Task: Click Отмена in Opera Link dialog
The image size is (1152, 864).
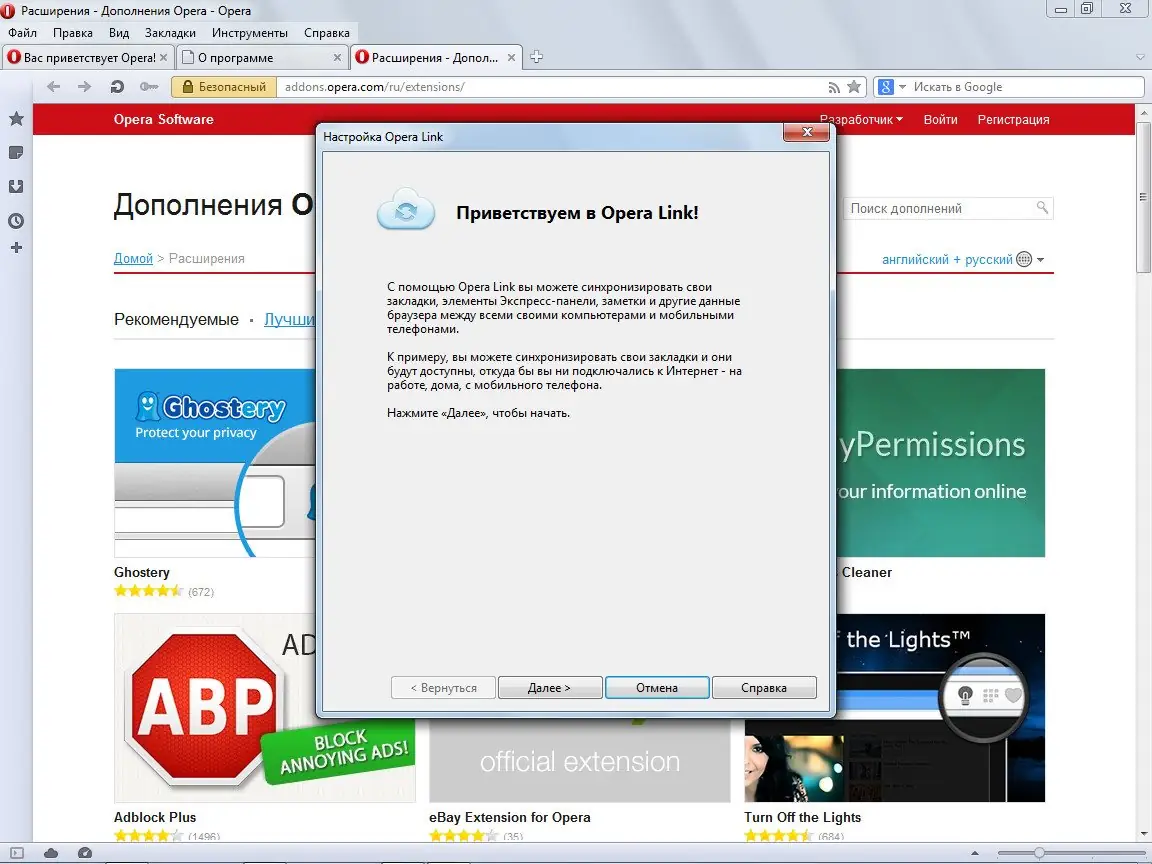Action: click(657, 688)
